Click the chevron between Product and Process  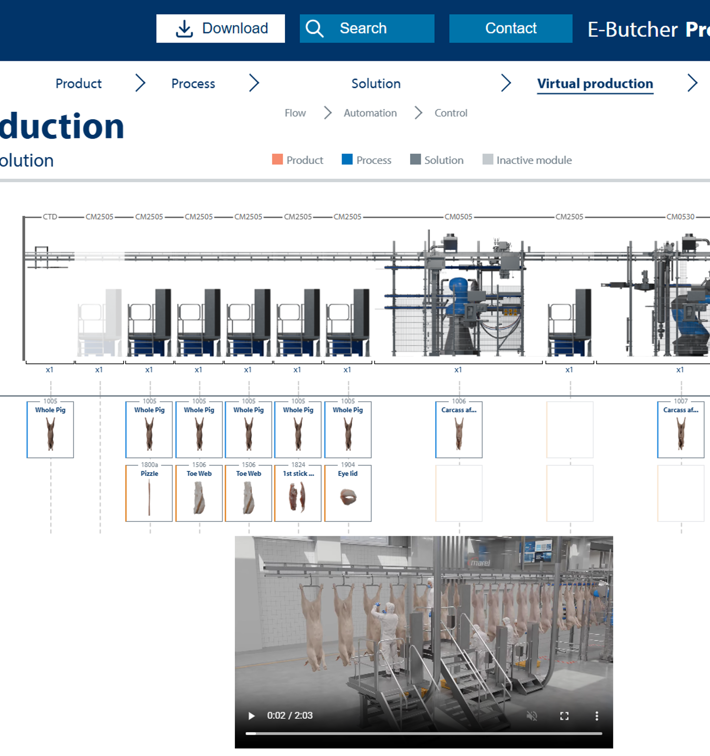pyautogui.click(x=140, y=84)
